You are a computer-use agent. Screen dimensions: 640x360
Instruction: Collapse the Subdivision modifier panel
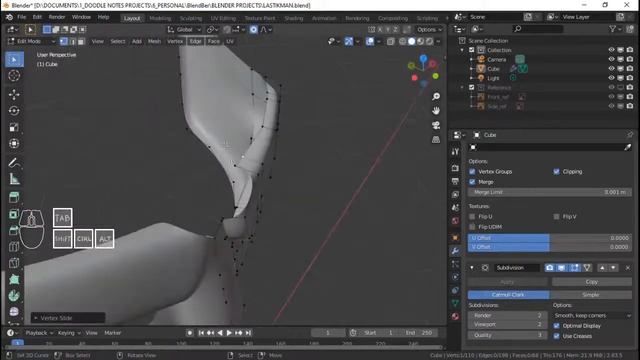pos(472,268)
